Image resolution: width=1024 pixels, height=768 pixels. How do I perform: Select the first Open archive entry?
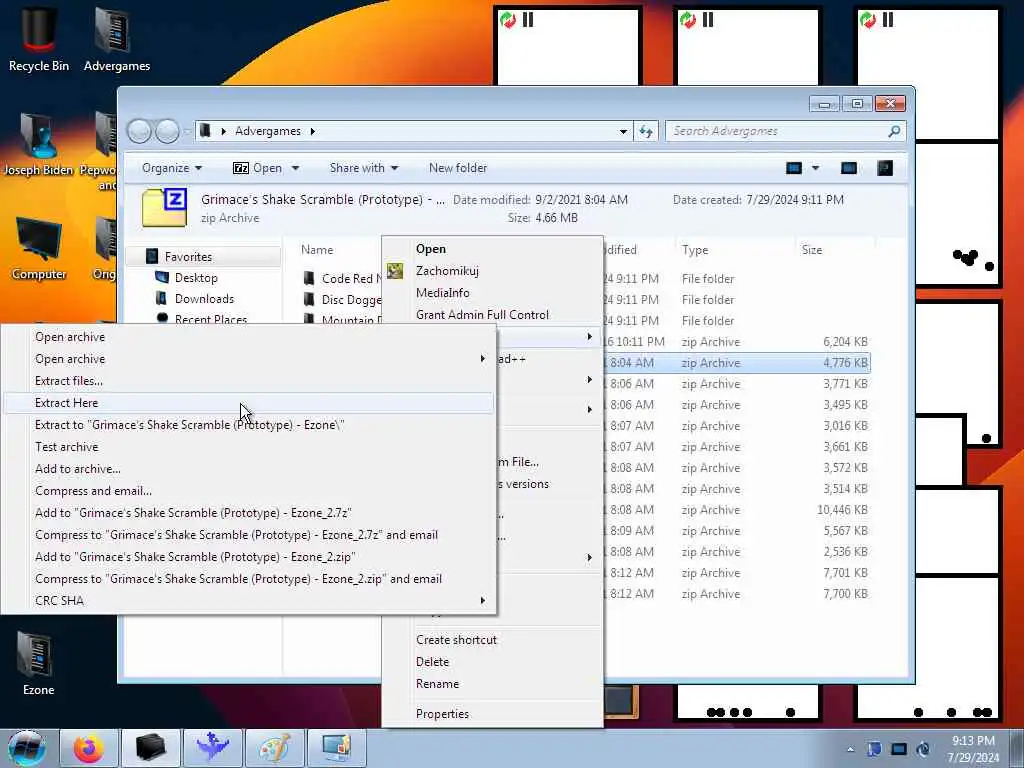coord(248,337)
